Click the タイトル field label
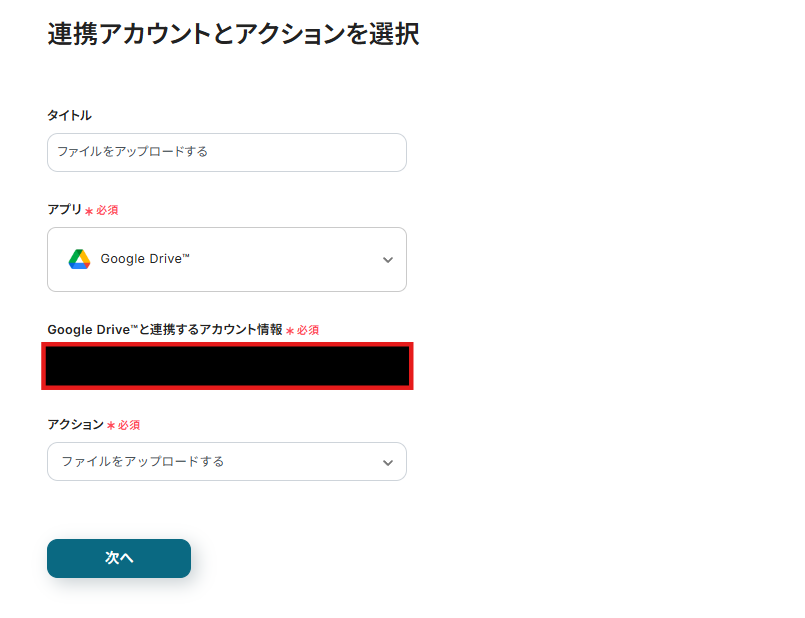The width and height of the screenshot is (805, 618). (x=69, y=116)
